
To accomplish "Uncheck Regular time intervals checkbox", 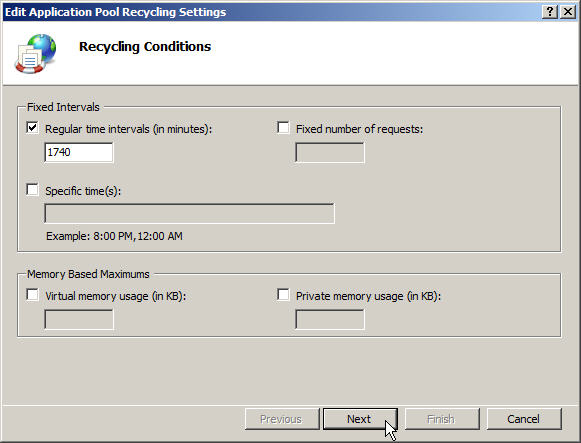I will click(32, 128).
